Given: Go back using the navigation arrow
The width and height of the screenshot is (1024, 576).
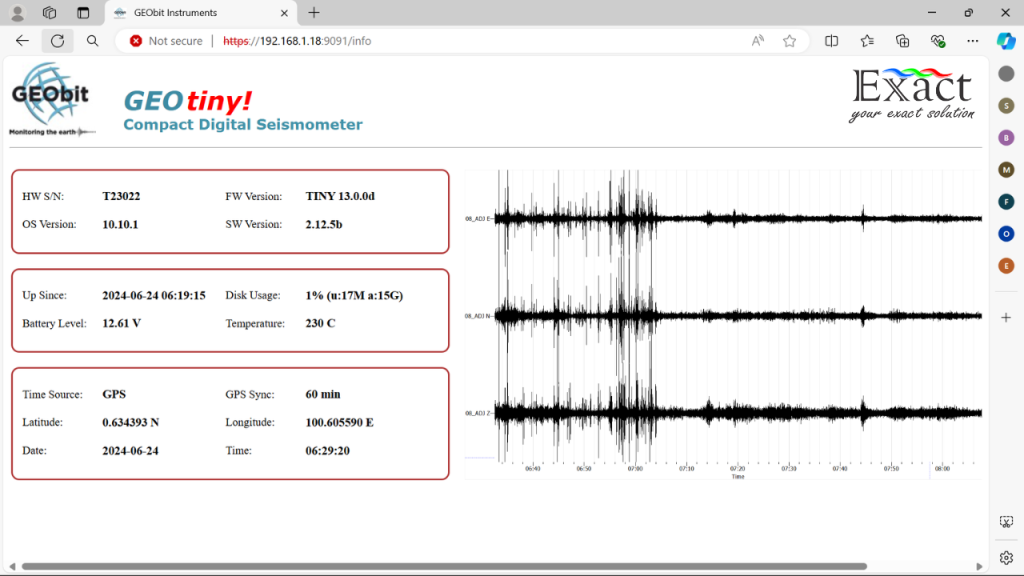Looking at the screenshot, I should point(22,41).
